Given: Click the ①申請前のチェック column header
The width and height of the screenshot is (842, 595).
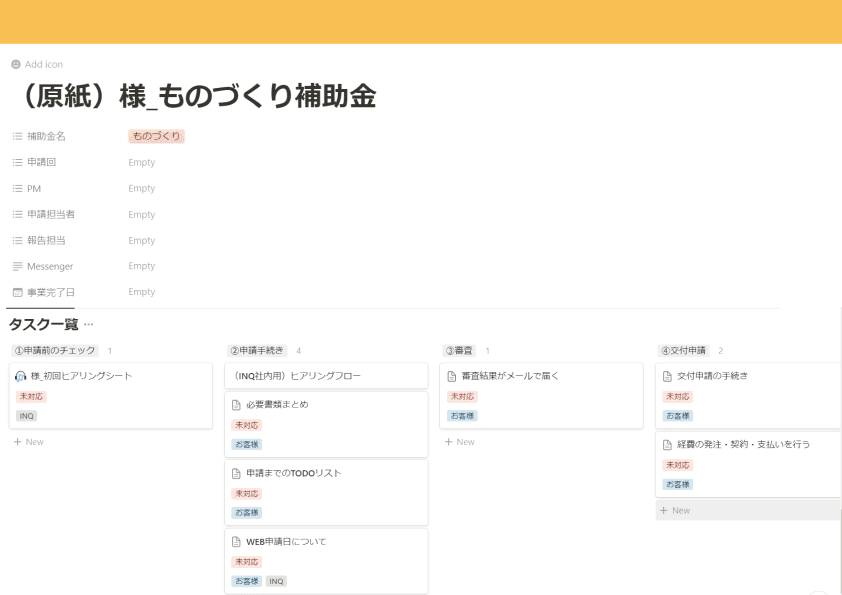Looking at the screenshot, I should point(55,351).
